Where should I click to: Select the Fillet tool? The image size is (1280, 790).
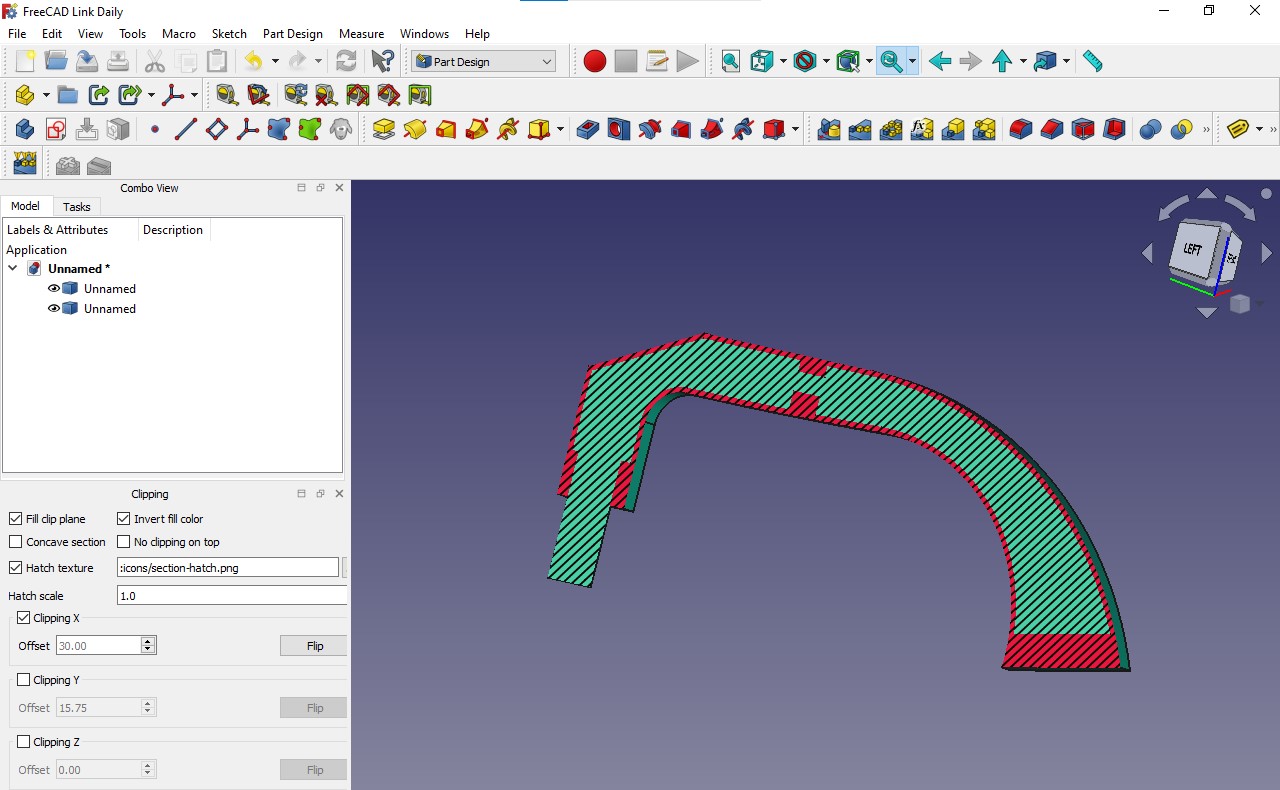coord(1019,128)
